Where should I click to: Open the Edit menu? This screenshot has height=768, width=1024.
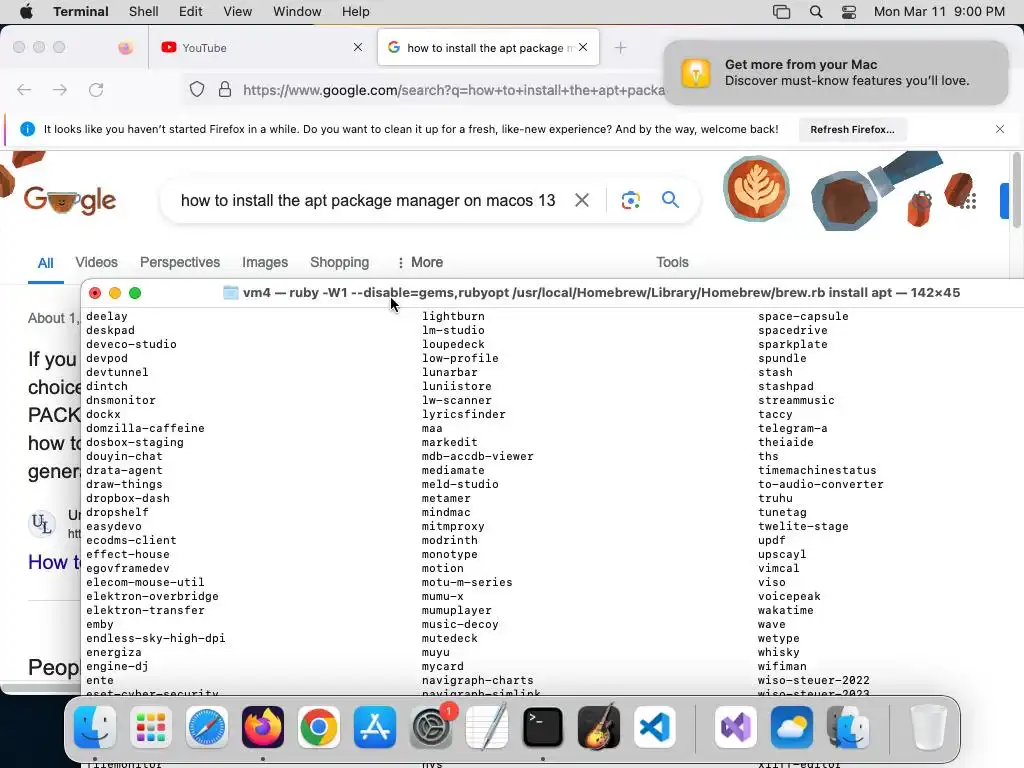(190, 11)
